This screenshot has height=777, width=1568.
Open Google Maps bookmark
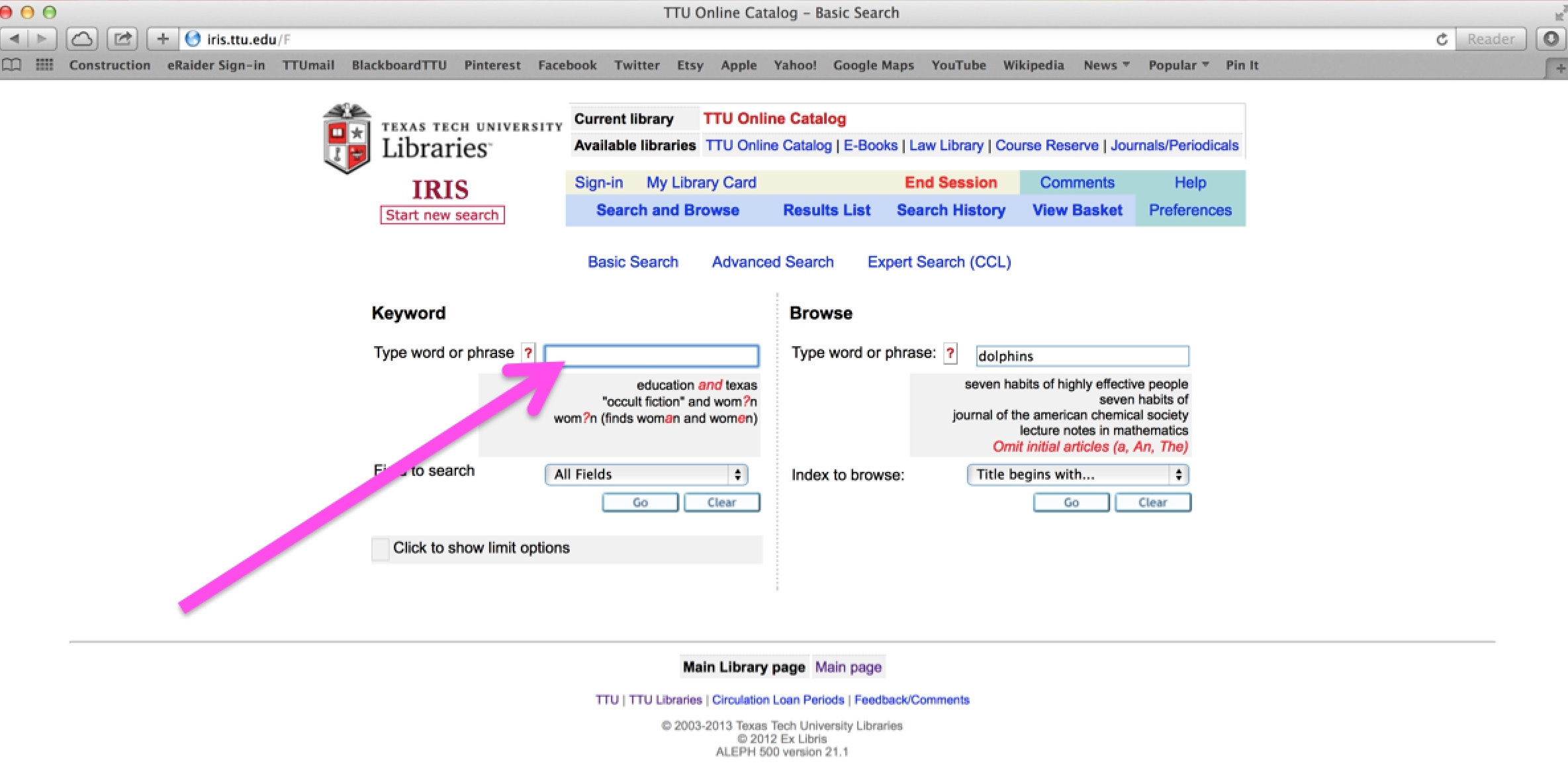pyautogui.click(x=873, y=65)
